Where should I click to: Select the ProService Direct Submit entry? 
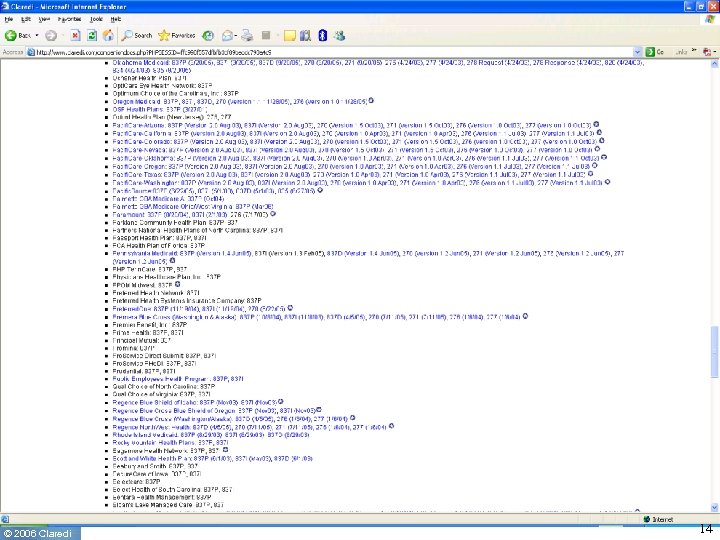164,355
